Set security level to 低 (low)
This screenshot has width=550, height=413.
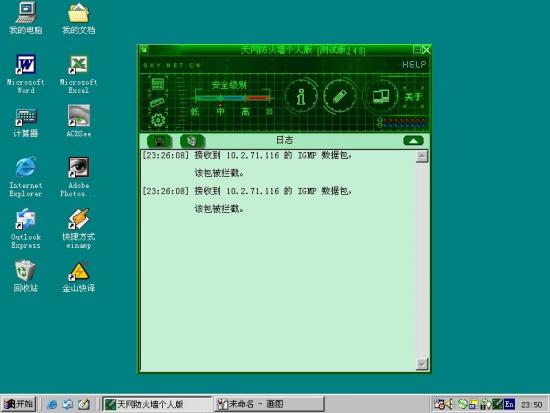click(195, 112)
